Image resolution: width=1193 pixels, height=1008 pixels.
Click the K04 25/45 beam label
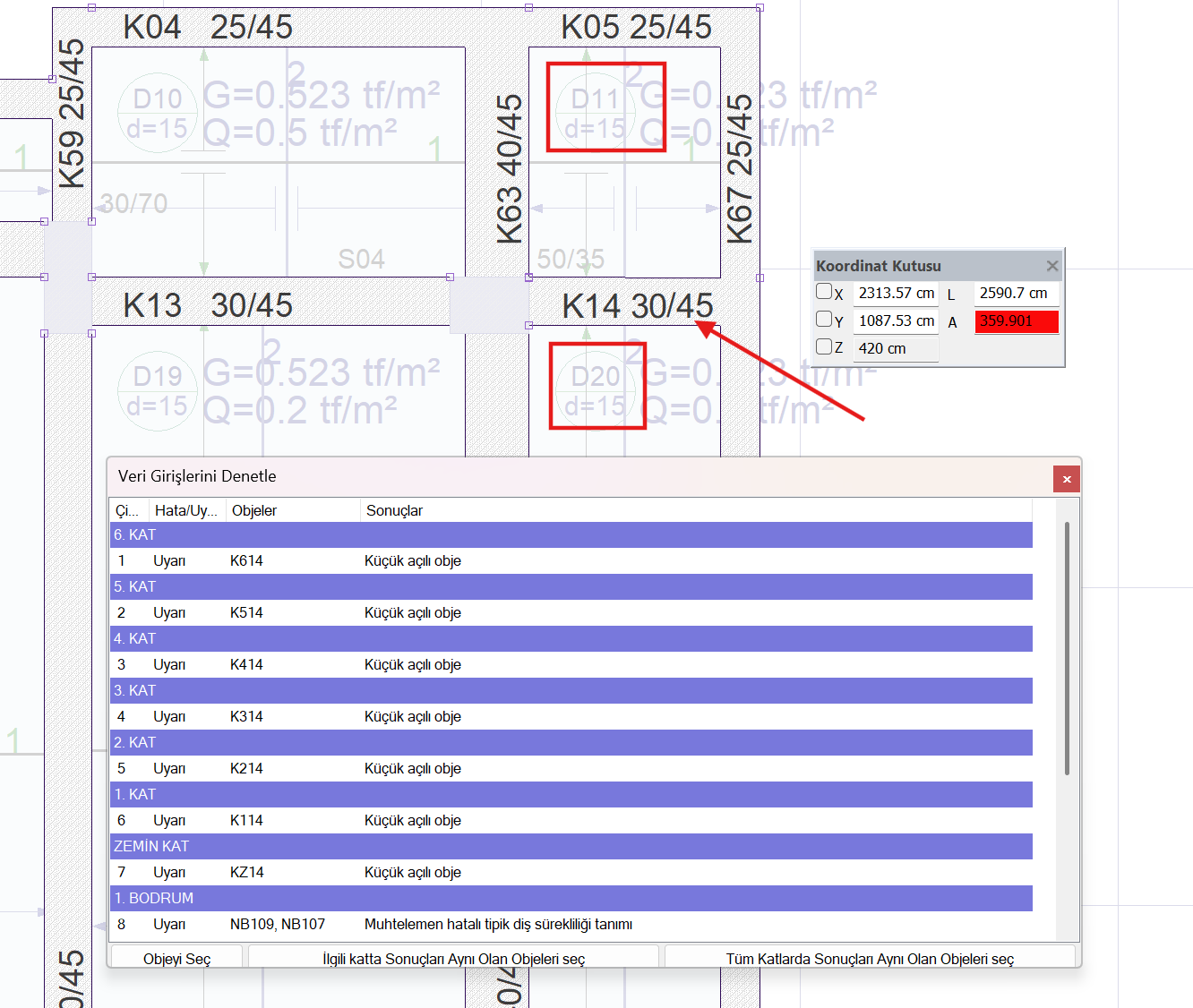pos(208,27)
